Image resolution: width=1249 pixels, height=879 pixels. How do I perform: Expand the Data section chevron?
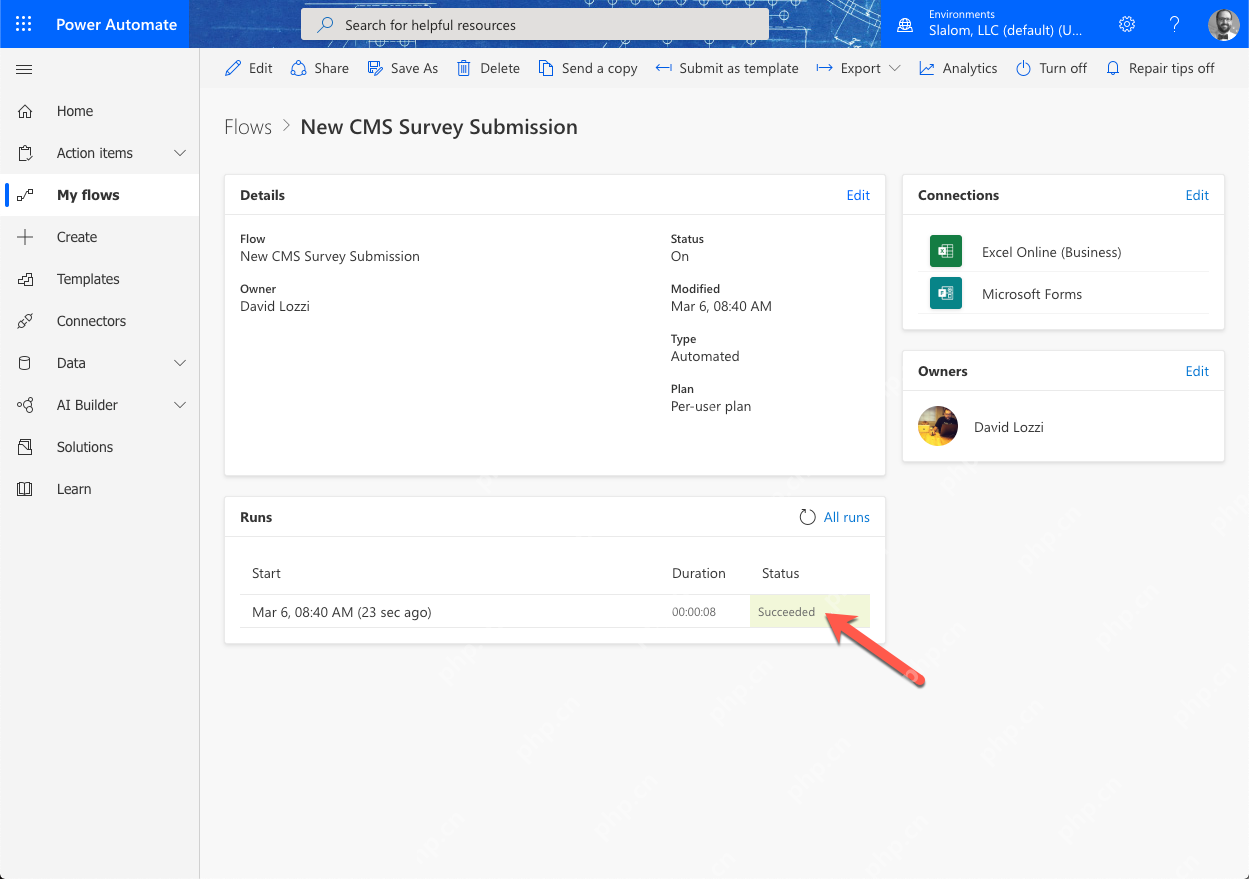click(x=180, y=363)
